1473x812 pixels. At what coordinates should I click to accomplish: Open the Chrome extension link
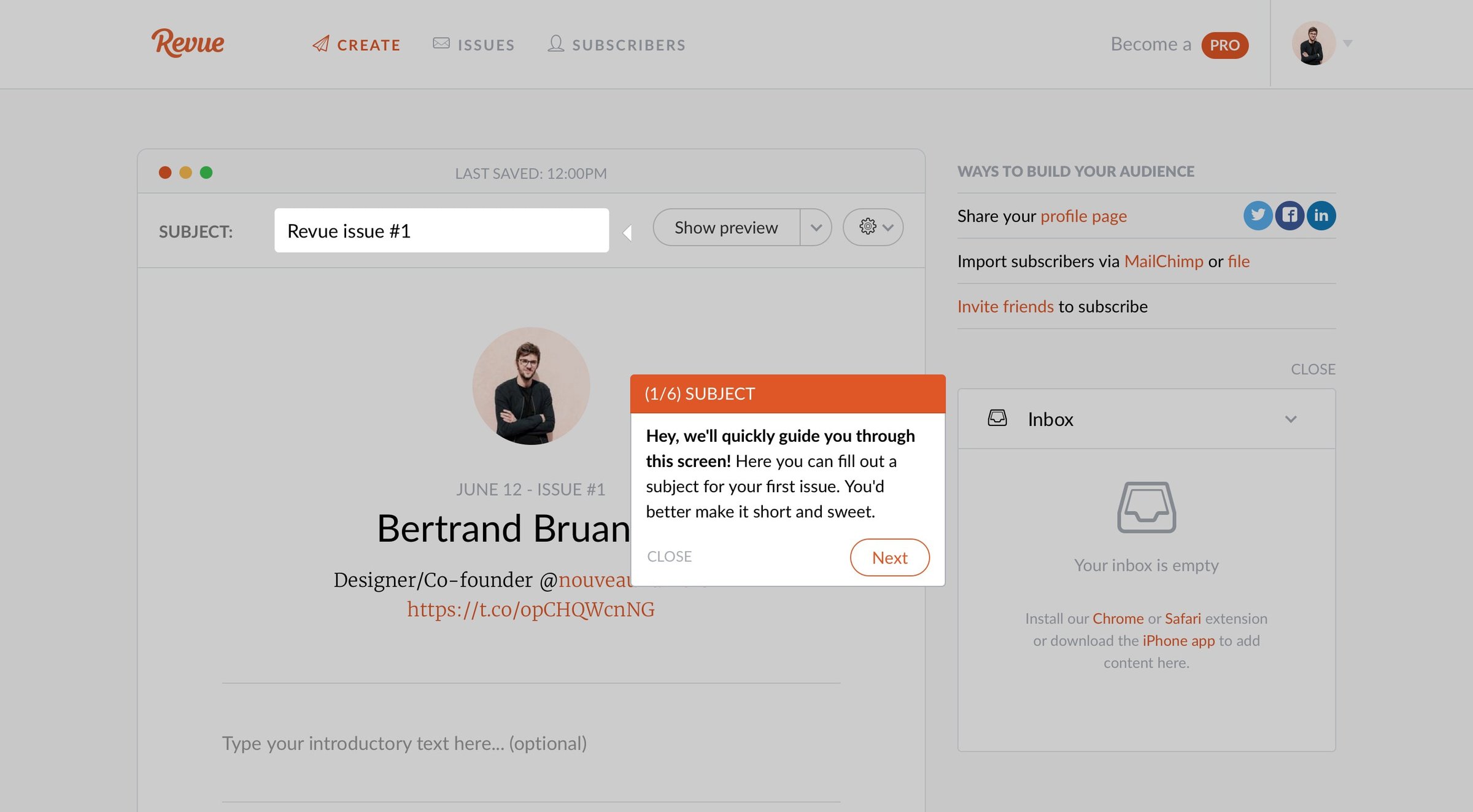click(x=1118, y=619)
